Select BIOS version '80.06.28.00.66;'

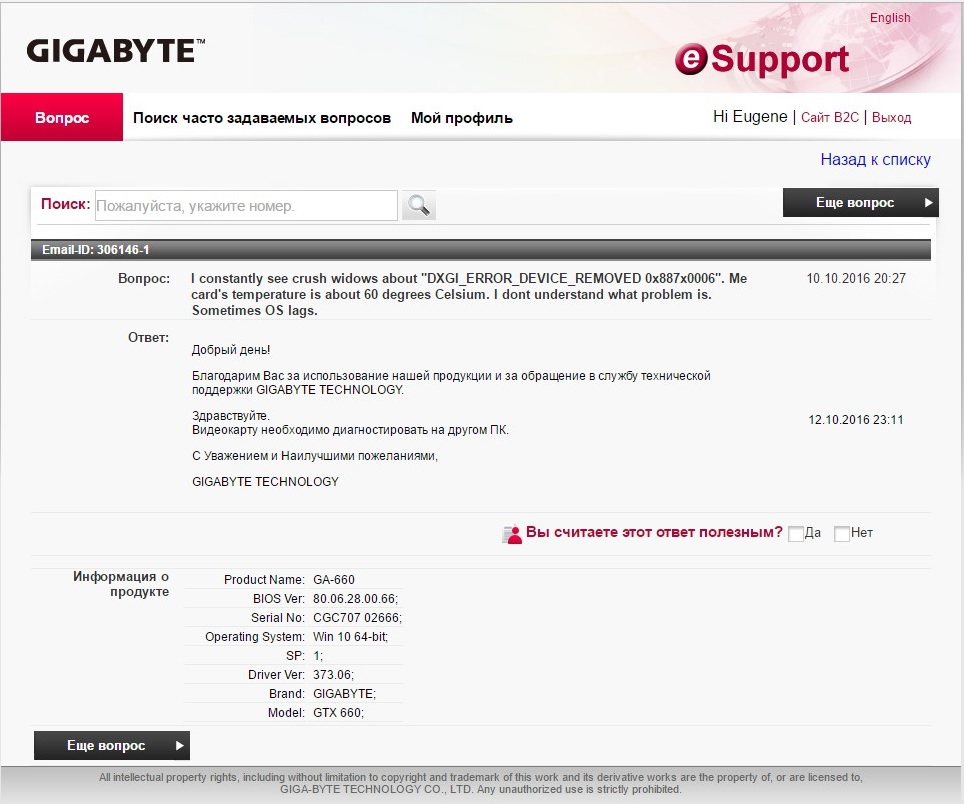(355, 599)
